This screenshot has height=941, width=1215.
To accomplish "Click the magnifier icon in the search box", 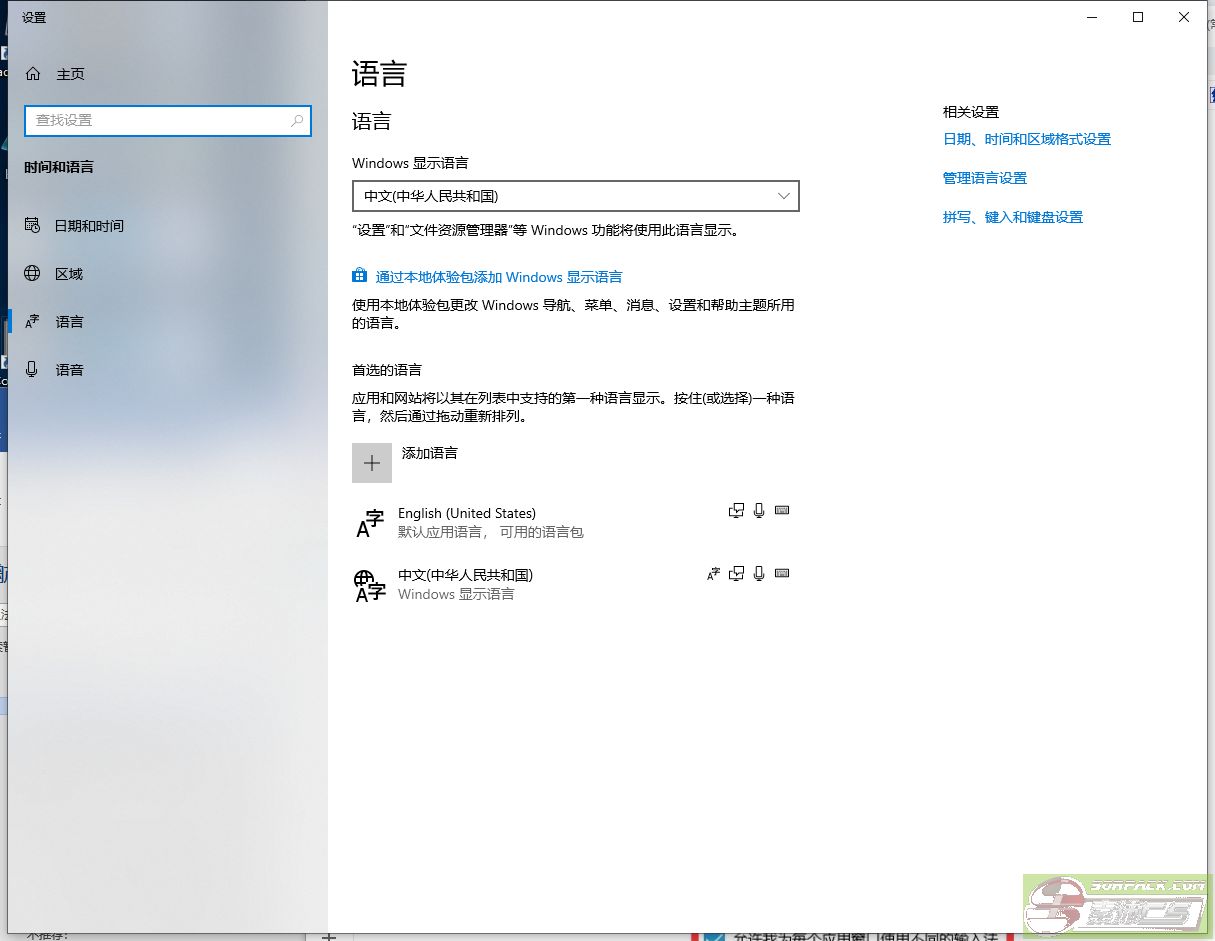I will tap(297, 120).
